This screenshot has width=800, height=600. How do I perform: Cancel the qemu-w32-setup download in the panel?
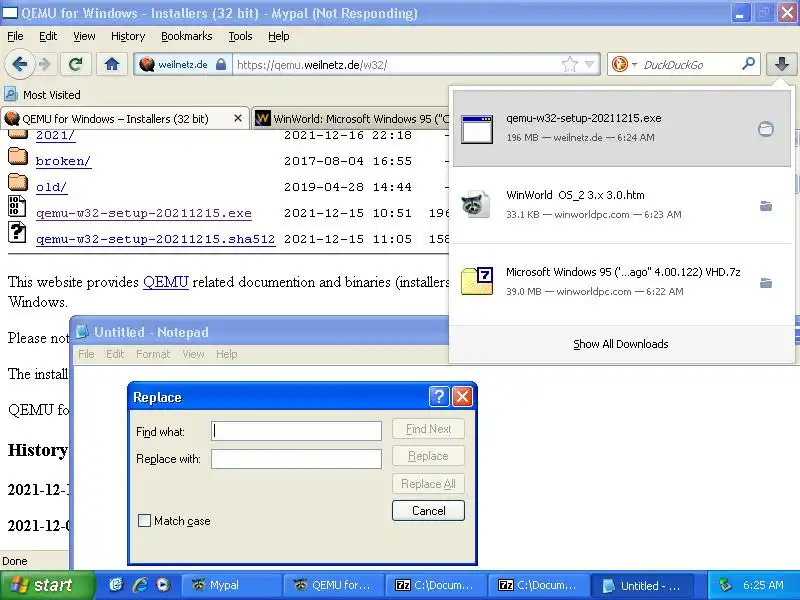(765, 129)
